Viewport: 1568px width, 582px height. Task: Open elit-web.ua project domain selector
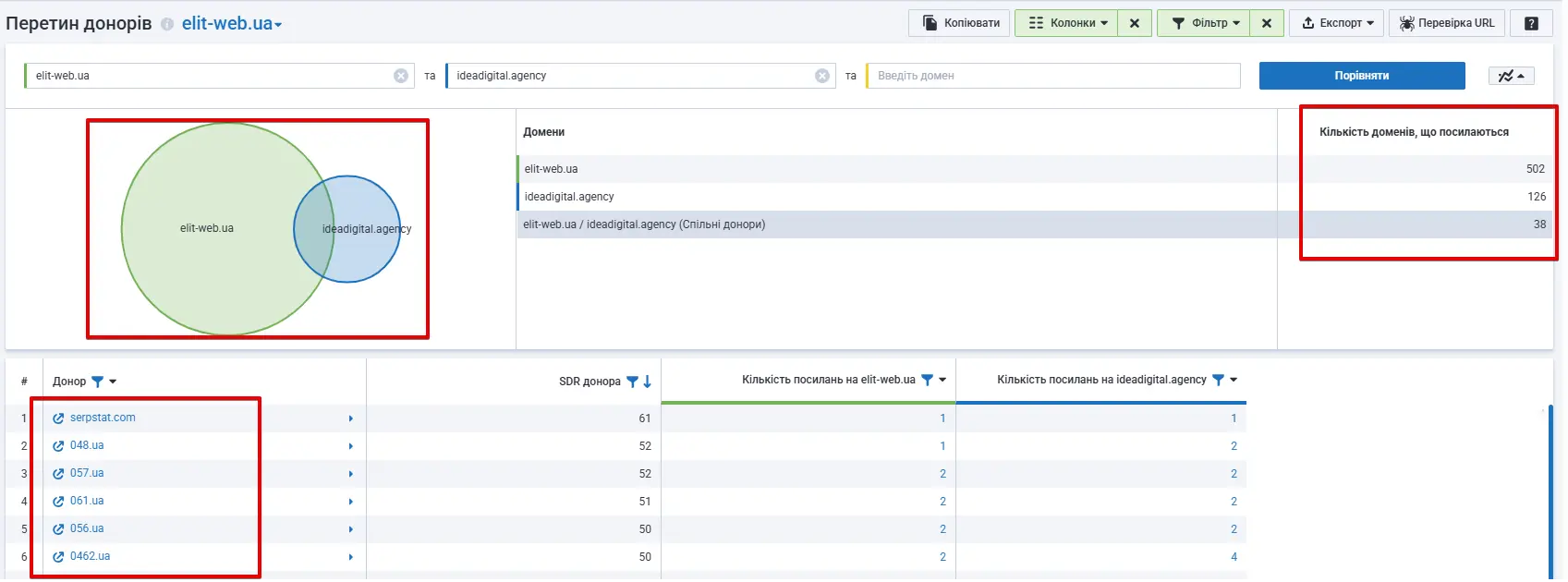232,24
